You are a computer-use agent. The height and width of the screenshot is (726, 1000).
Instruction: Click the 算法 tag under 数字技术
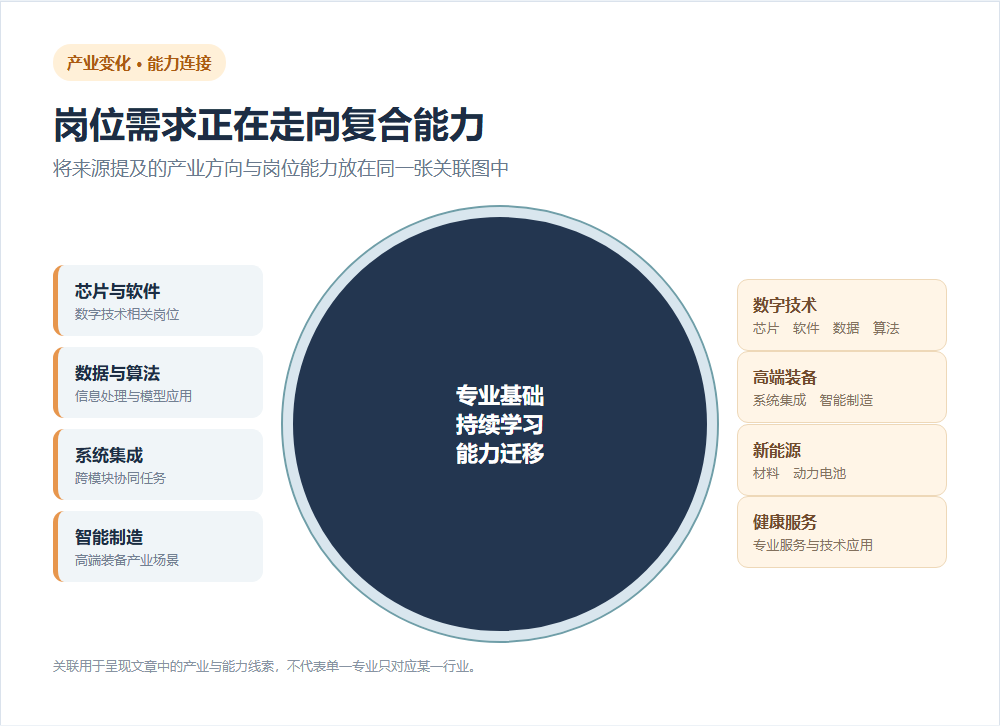[x=886, y=328]
